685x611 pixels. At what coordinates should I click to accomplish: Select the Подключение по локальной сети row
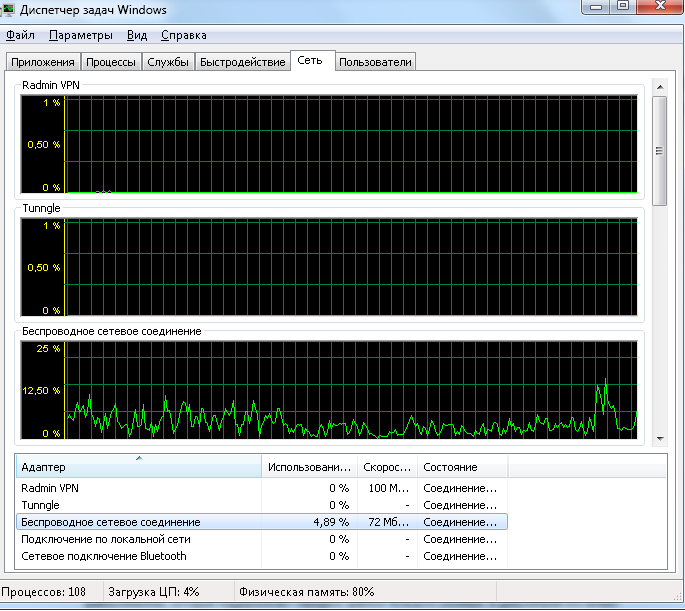262,539
